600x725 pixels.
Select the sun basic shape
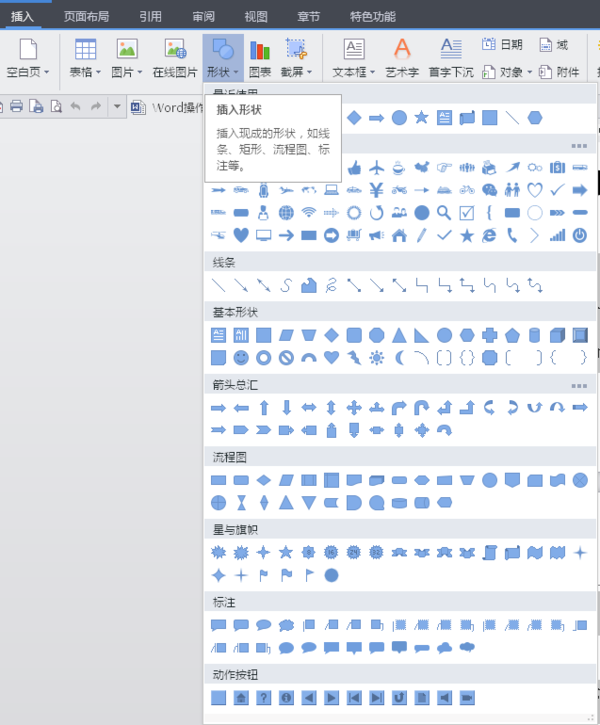377,357
